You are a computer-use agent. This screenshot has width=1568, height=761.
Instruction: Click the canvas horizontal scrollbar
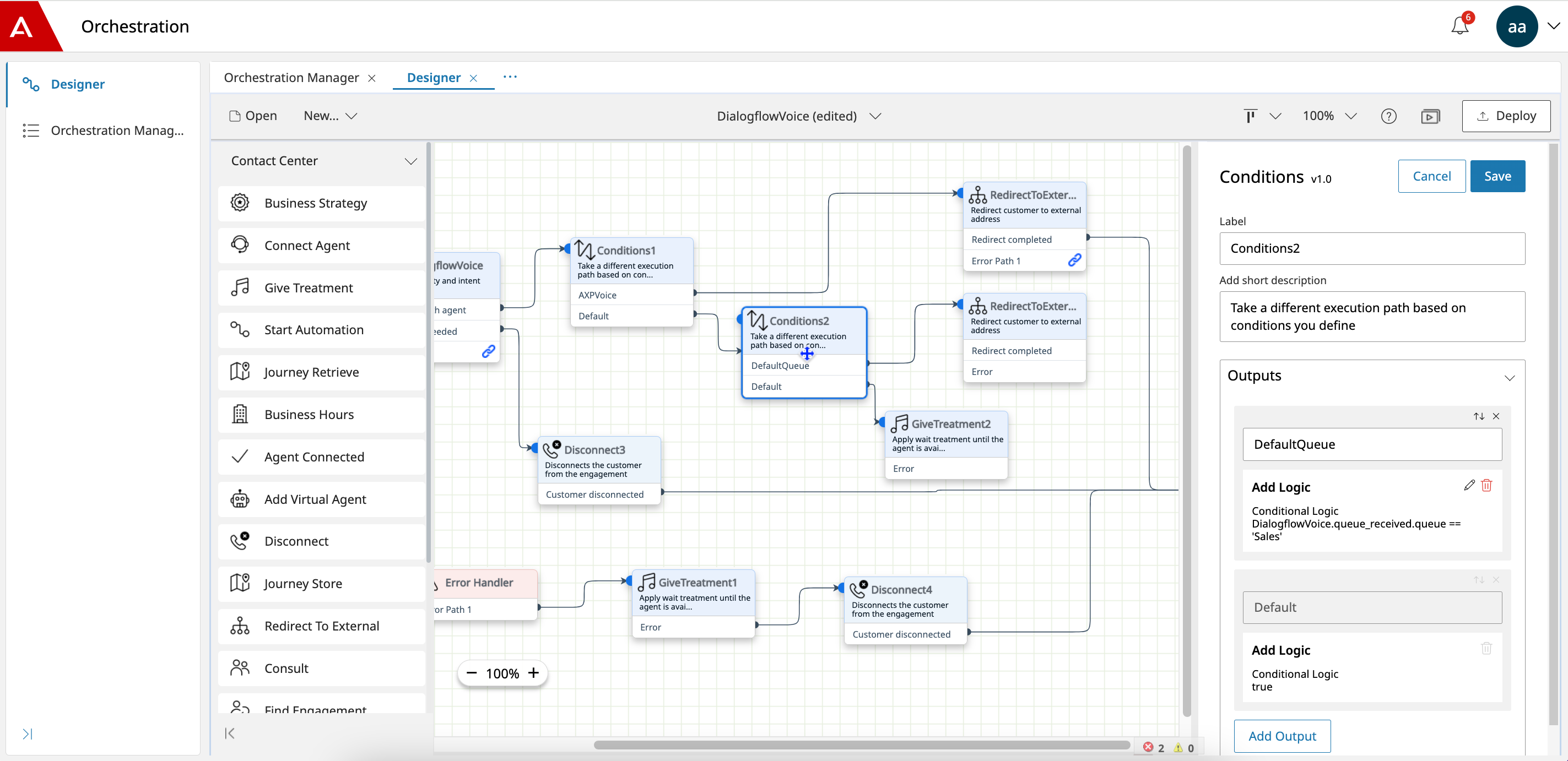pos(861,745)
